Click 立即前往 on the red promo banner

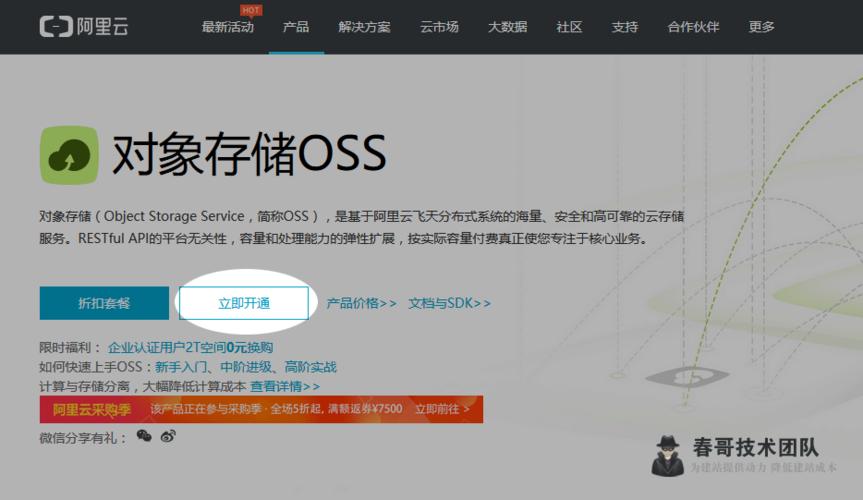click(x=442, y=409)
